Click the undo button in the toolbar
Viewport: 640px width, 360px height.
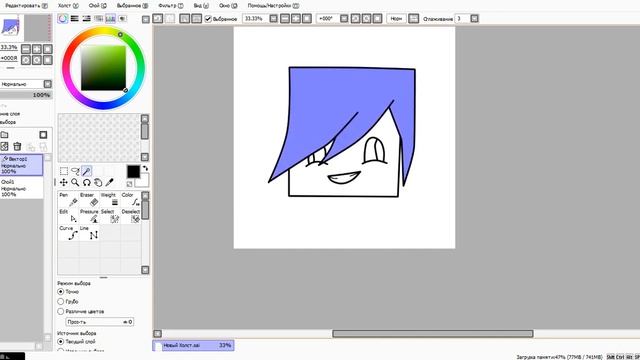[158, 18]
